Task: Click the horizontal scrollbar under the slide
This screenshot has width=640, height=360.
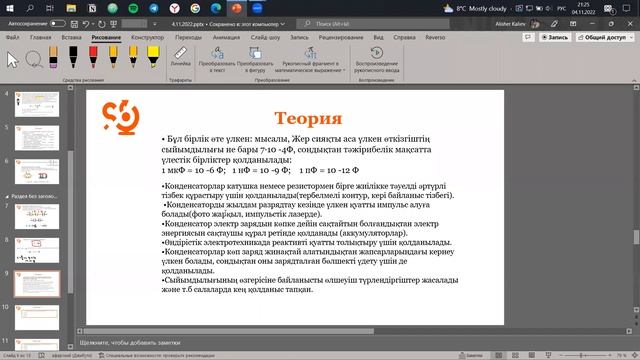Action: pyautogui.click(x=229, y=331)
